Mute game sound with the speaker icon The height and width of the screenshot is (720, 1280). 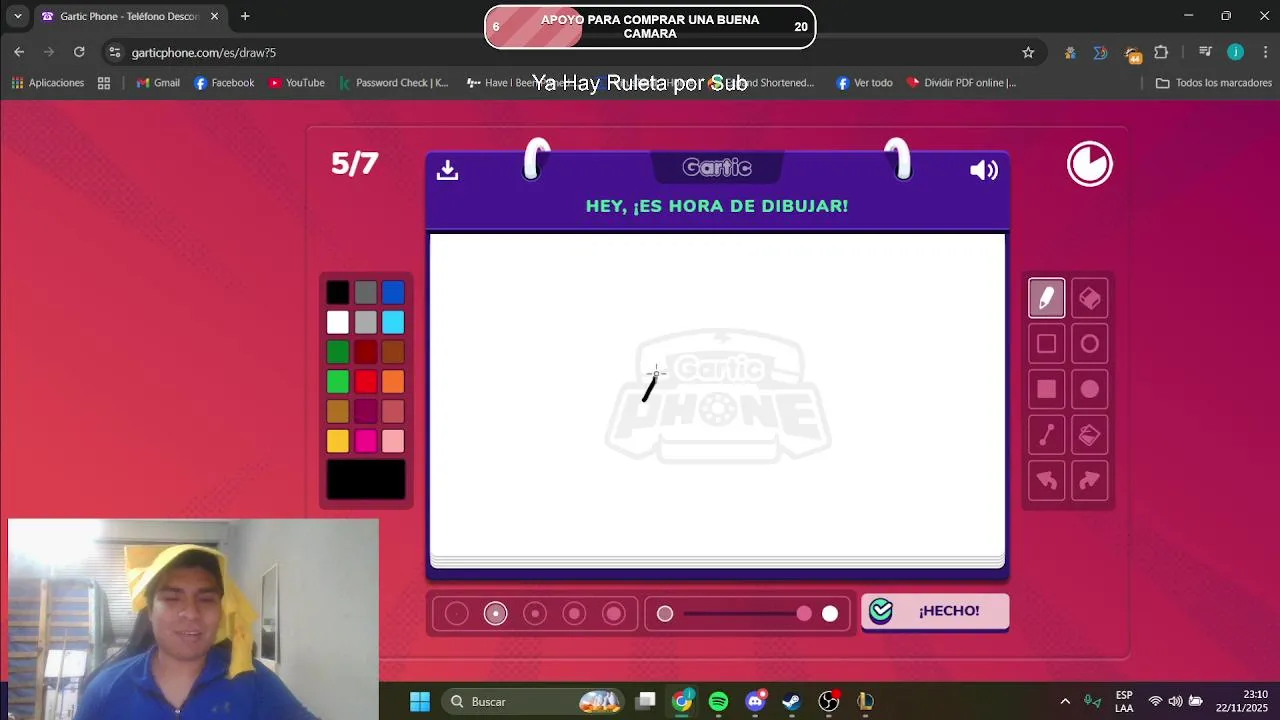point(984,170)
